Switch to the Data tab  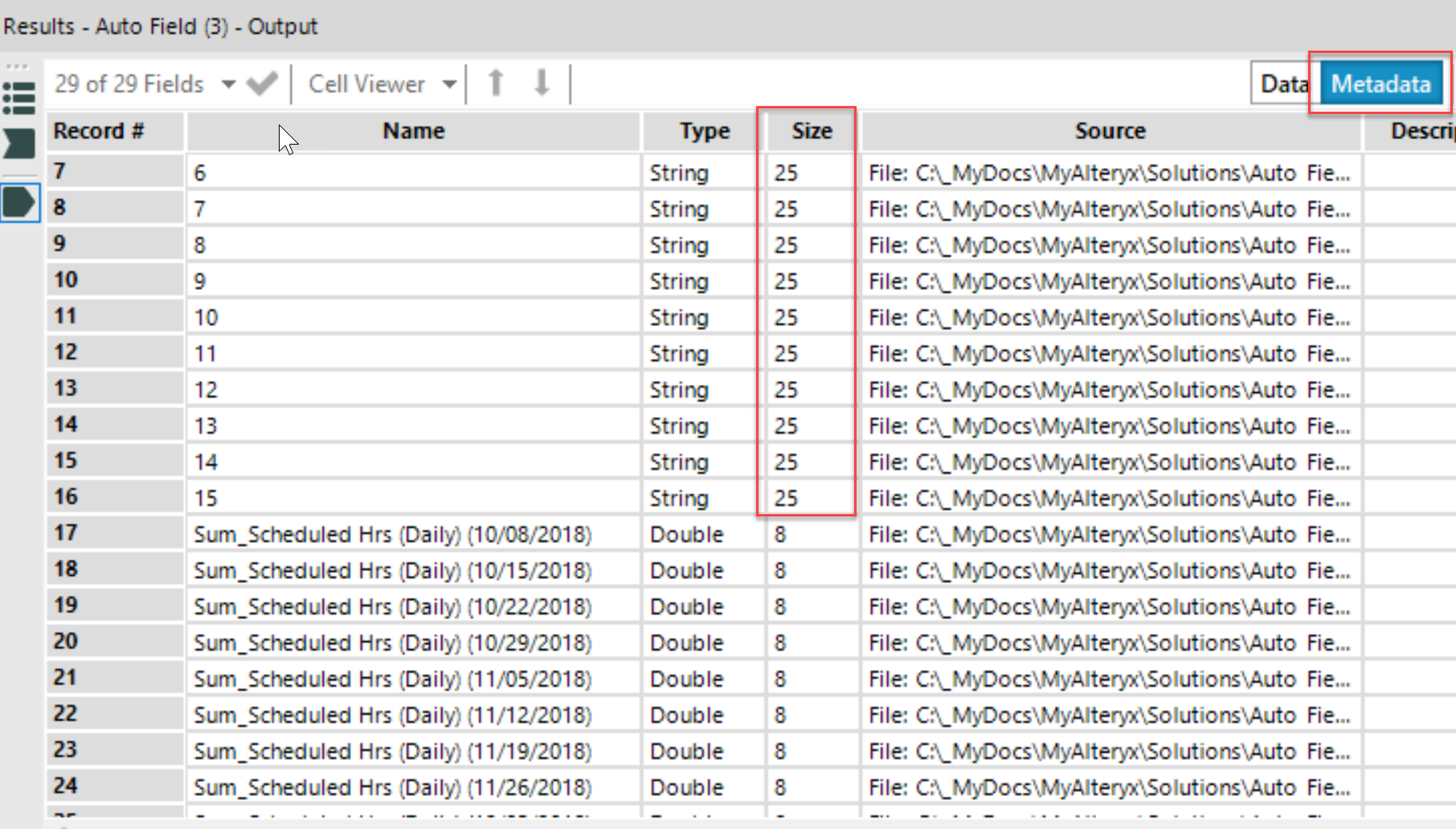1283,83
